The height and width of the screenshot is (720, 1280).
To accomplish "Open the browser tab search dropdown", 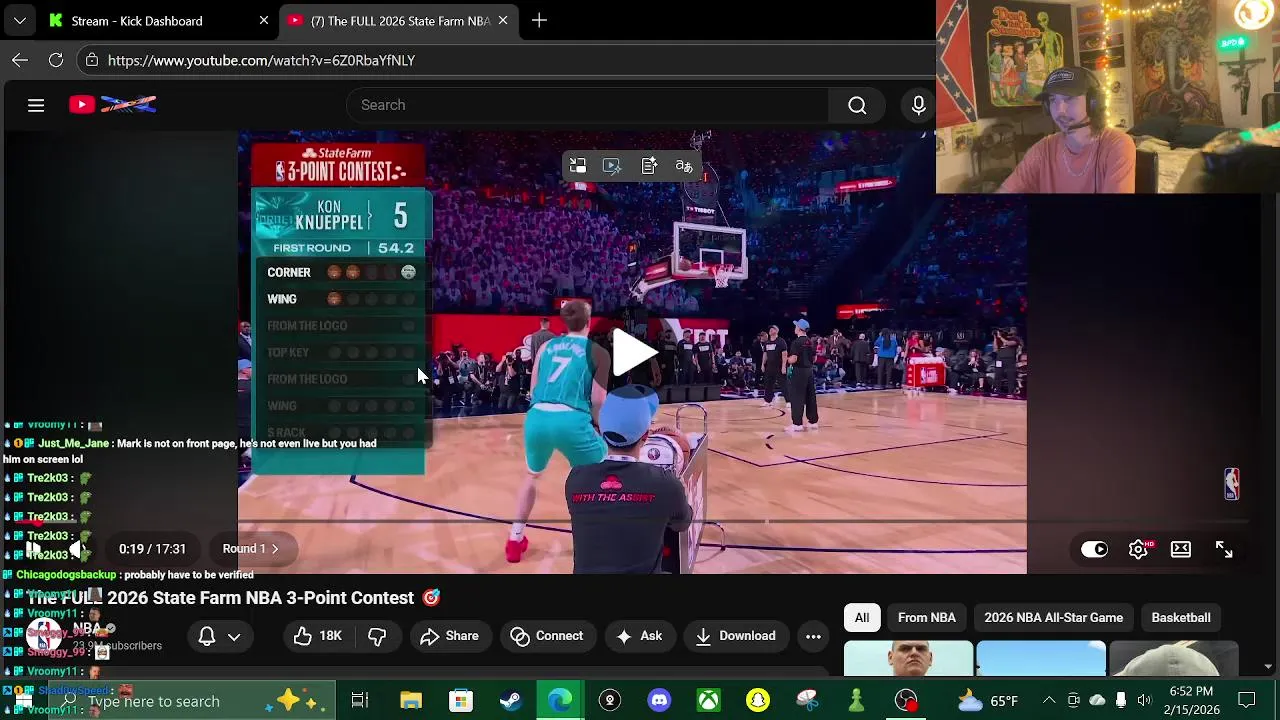I will point(19,21).
